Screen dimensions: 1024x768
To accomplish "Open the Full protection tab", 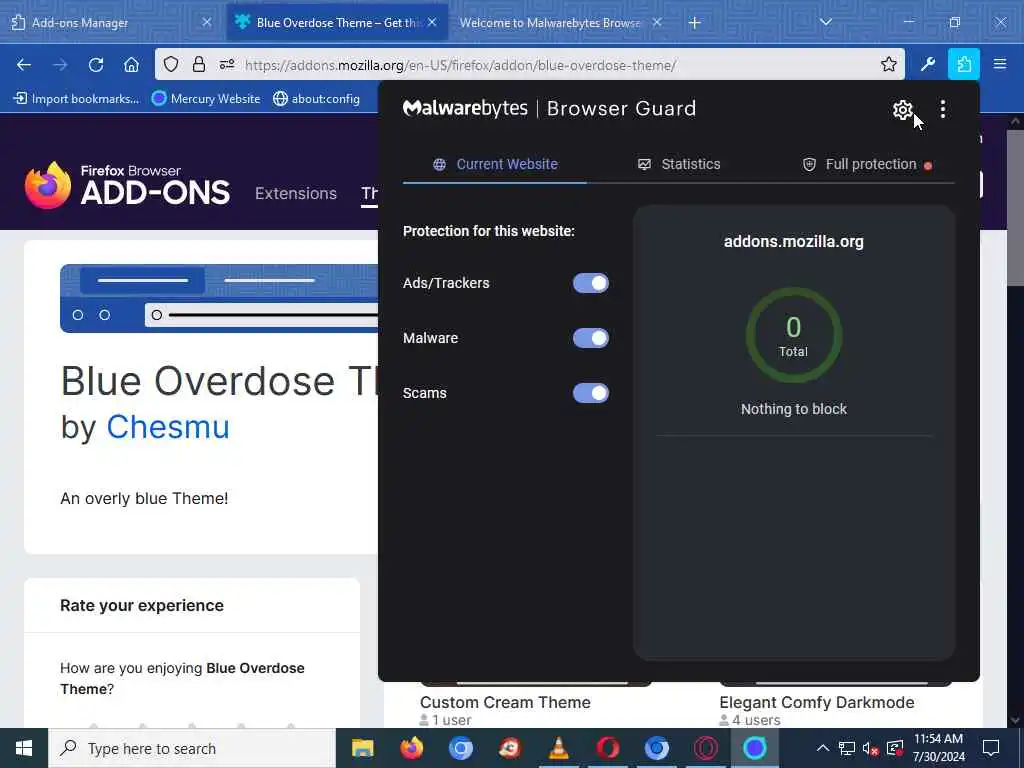I will click(x=867, y=164).
